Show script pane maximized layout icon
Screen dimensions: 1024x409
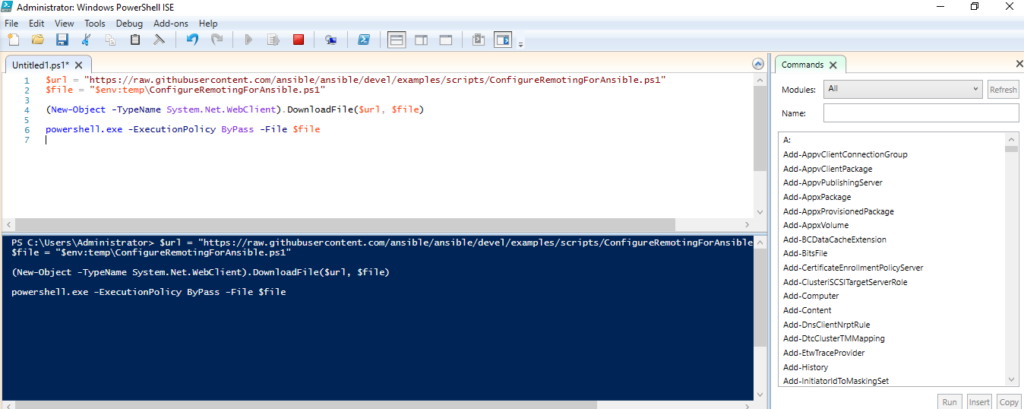pos(445,40)
